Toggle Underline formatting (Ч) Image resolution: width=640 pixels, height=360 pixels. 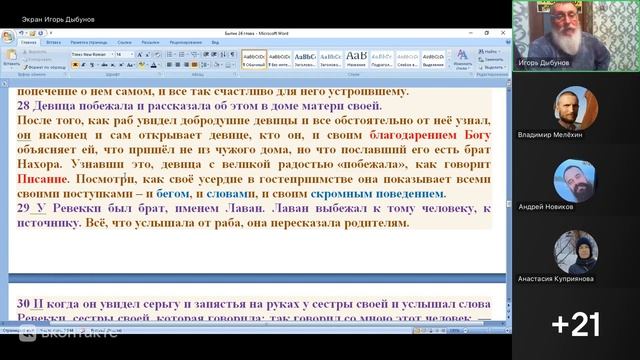pyautogui.click(x=92, y=65)
